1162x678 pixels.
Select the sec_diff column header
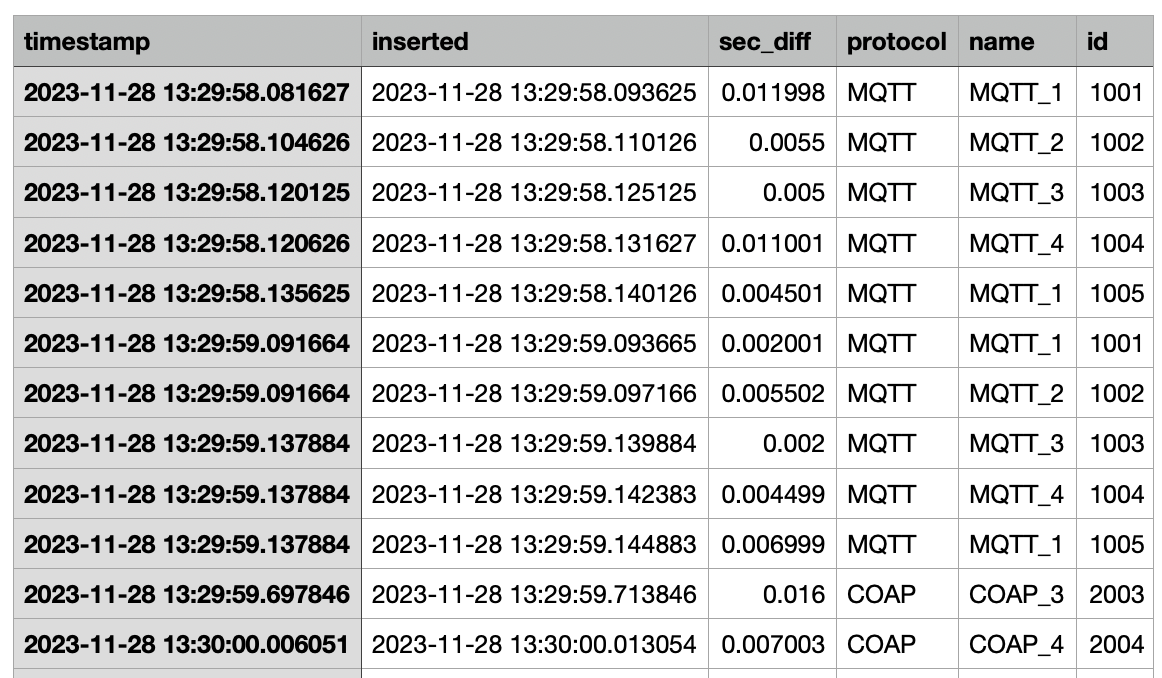[x=772, y=41]
